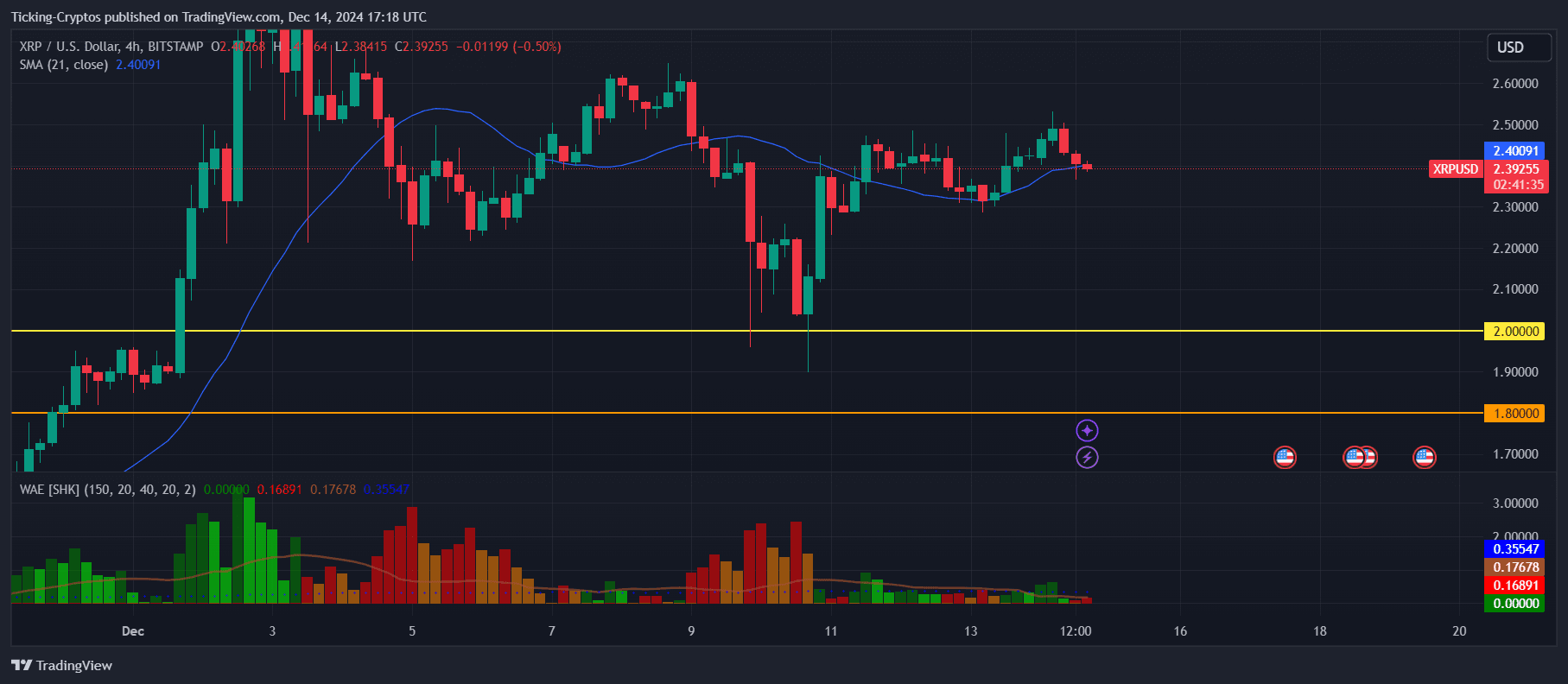This screenshot has width=1568, height=684.
Task: Click the 2.50000 price axis label
Action: coord(1515,125)
